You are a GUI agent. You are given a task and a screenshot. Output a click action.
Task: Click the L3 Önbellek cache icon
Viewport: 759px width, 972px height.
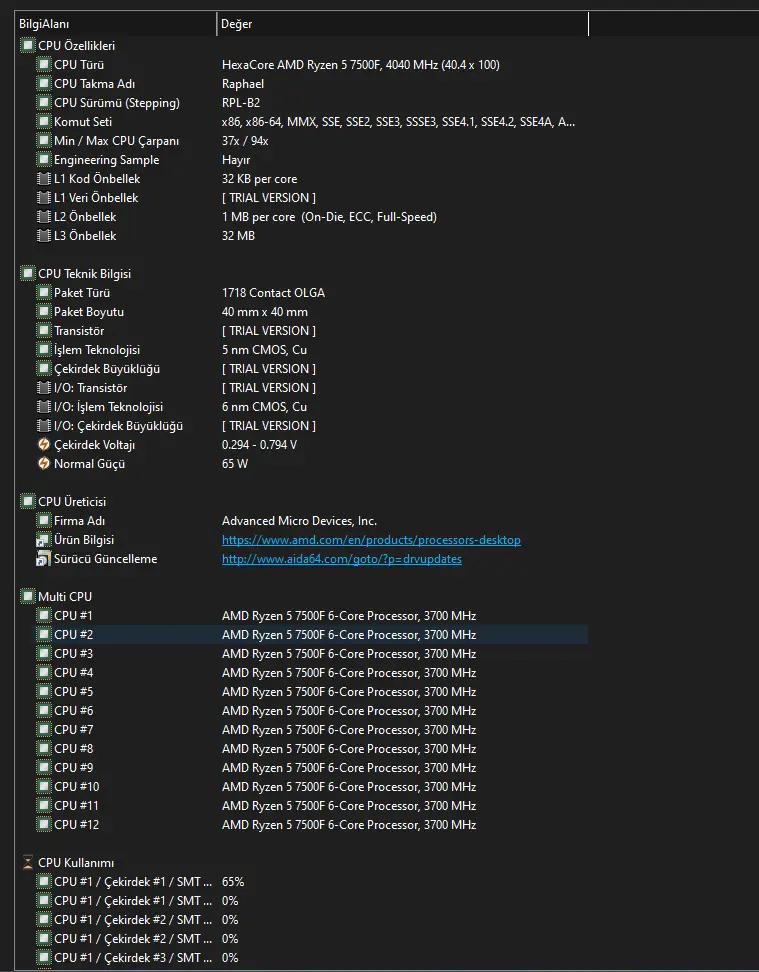pyautogui.click(x=43, y=236)
